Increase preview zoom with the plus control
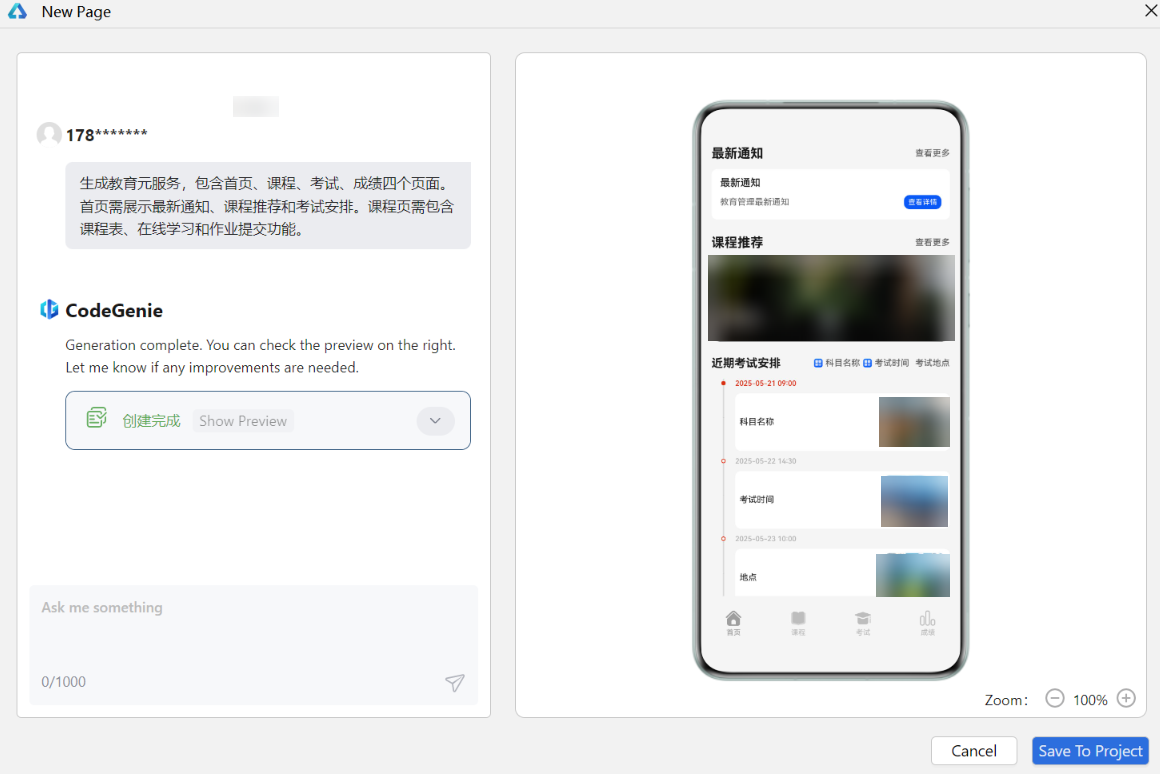This screenshot has height=774, width=1160. 1126,698
